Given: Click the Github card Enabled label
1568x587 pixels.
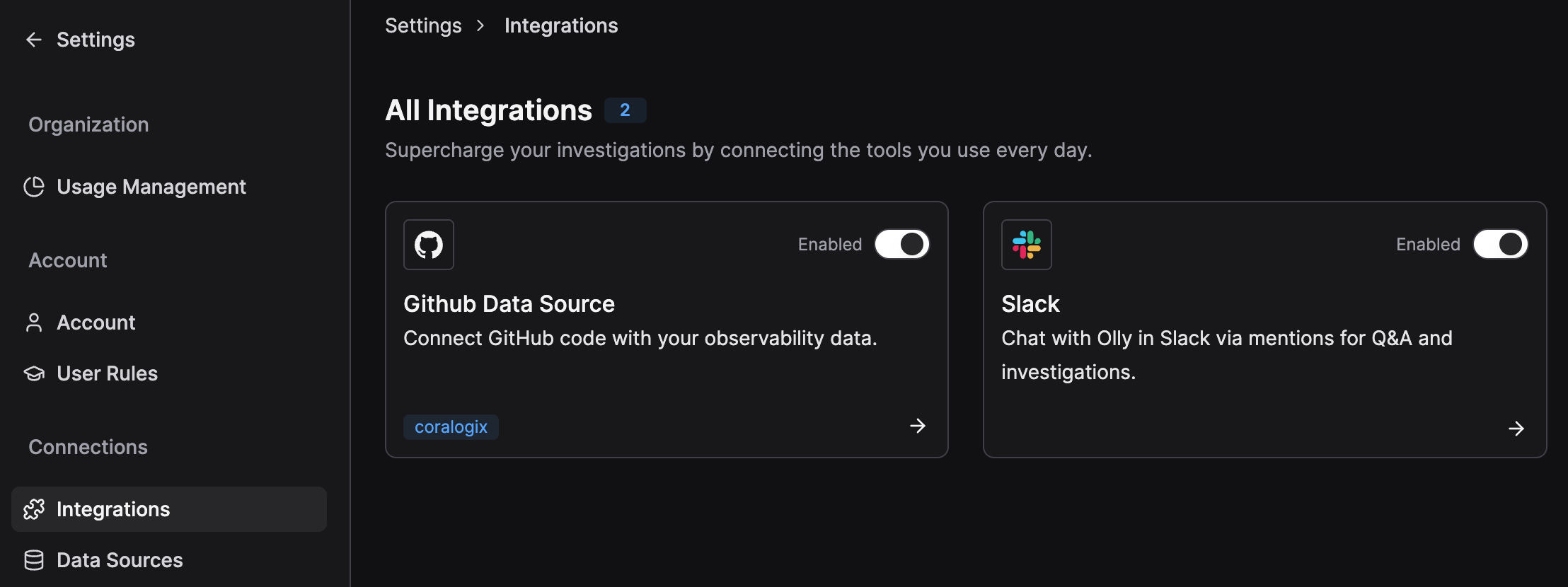Looking at the screenshot, I should 830,245.
